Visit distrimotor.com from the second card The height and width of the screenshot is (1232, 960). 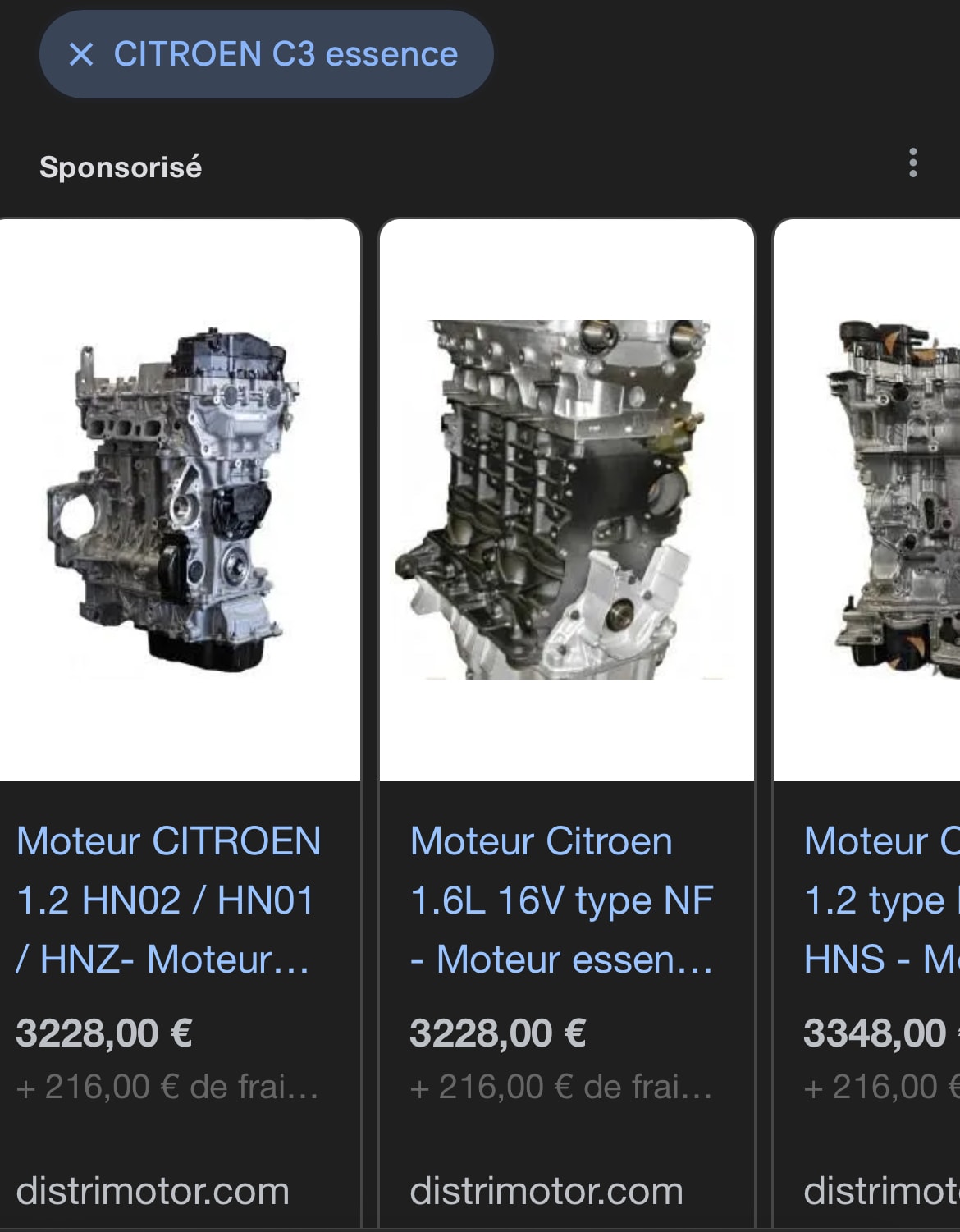(x=546, y=1191)
